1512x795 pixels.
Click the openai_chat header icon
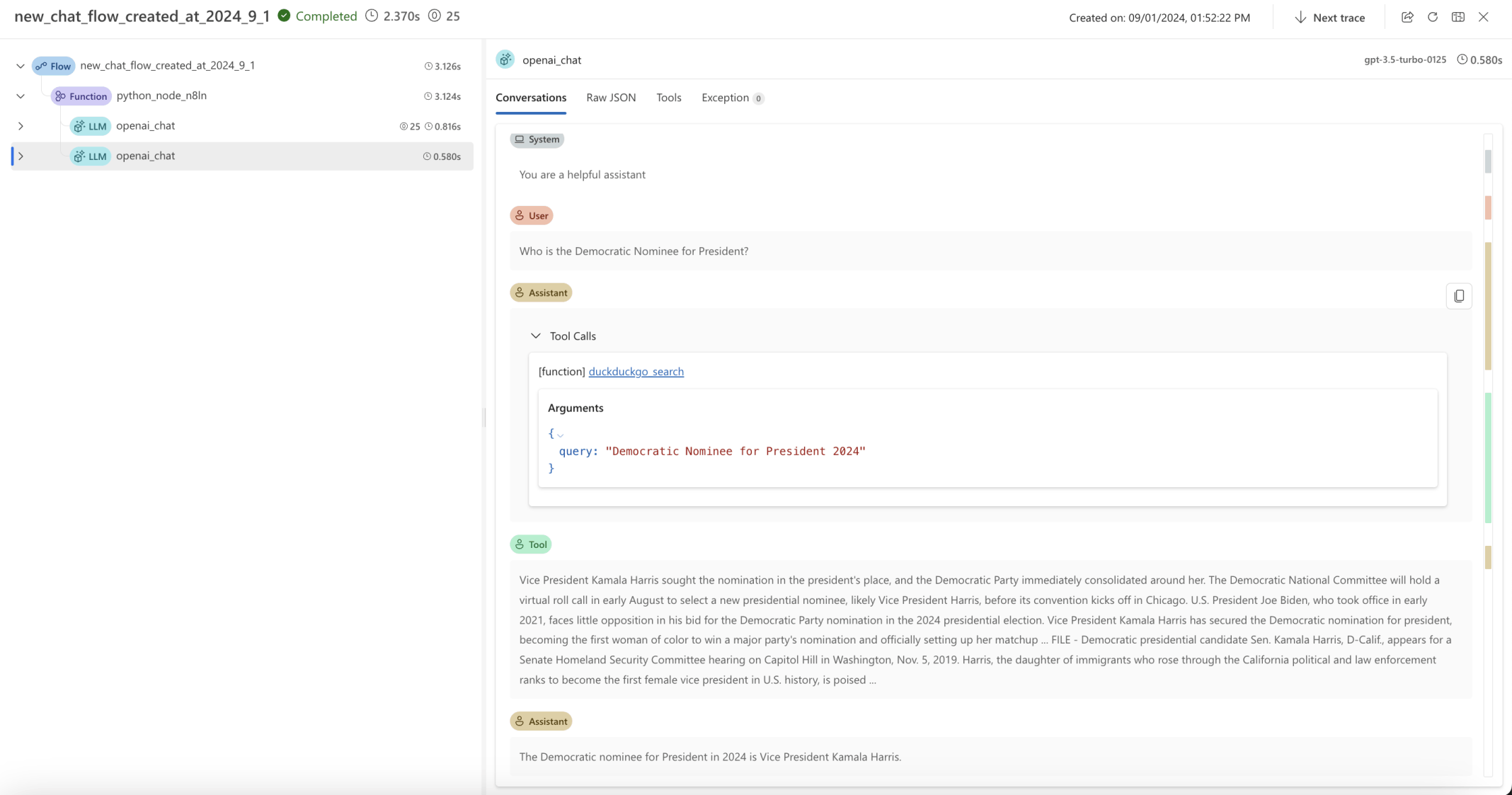pos(505,59)
